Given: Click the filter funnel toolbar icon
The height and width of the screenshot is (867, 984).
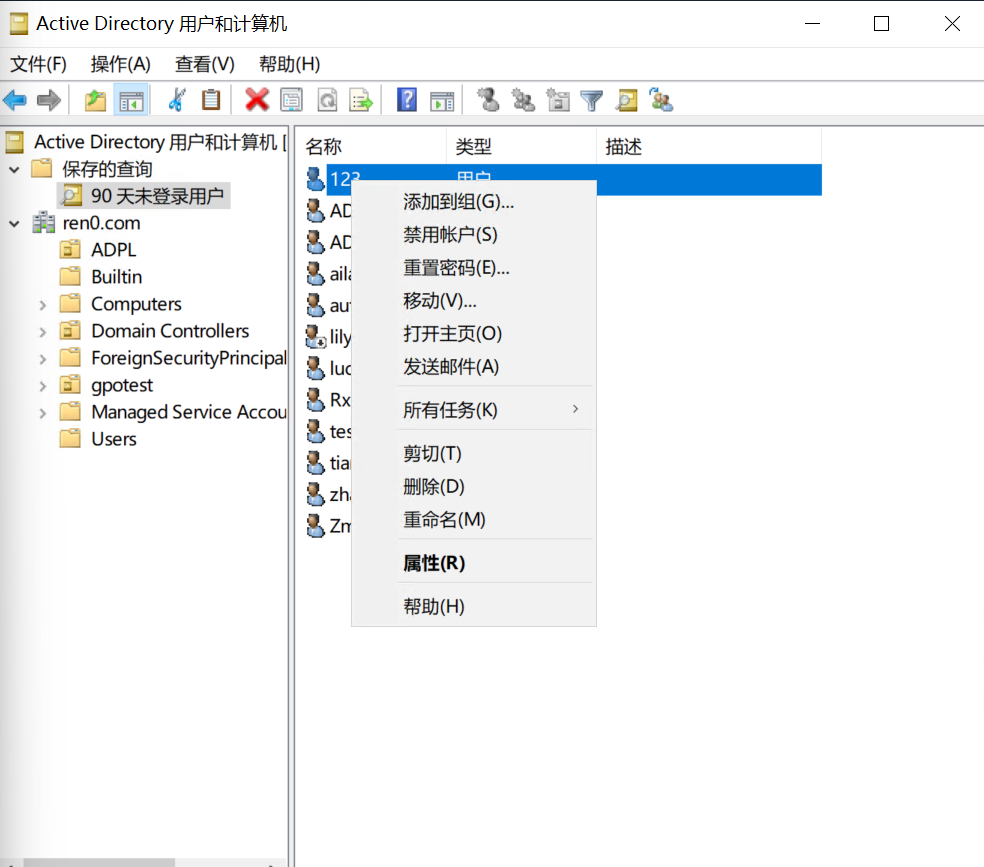Looking at the screenshot, I should pyautogui.click(x=592, y=100).
